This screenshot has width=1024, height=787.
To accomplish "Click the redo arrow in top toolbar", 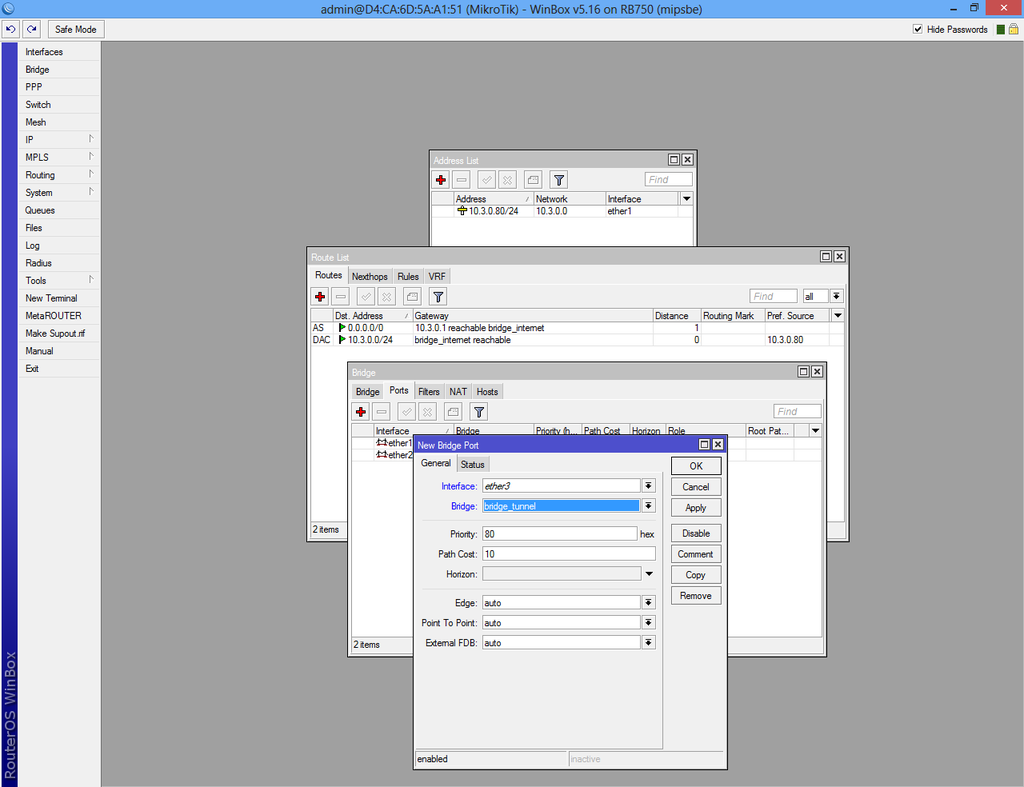I will tap(32, 29).
